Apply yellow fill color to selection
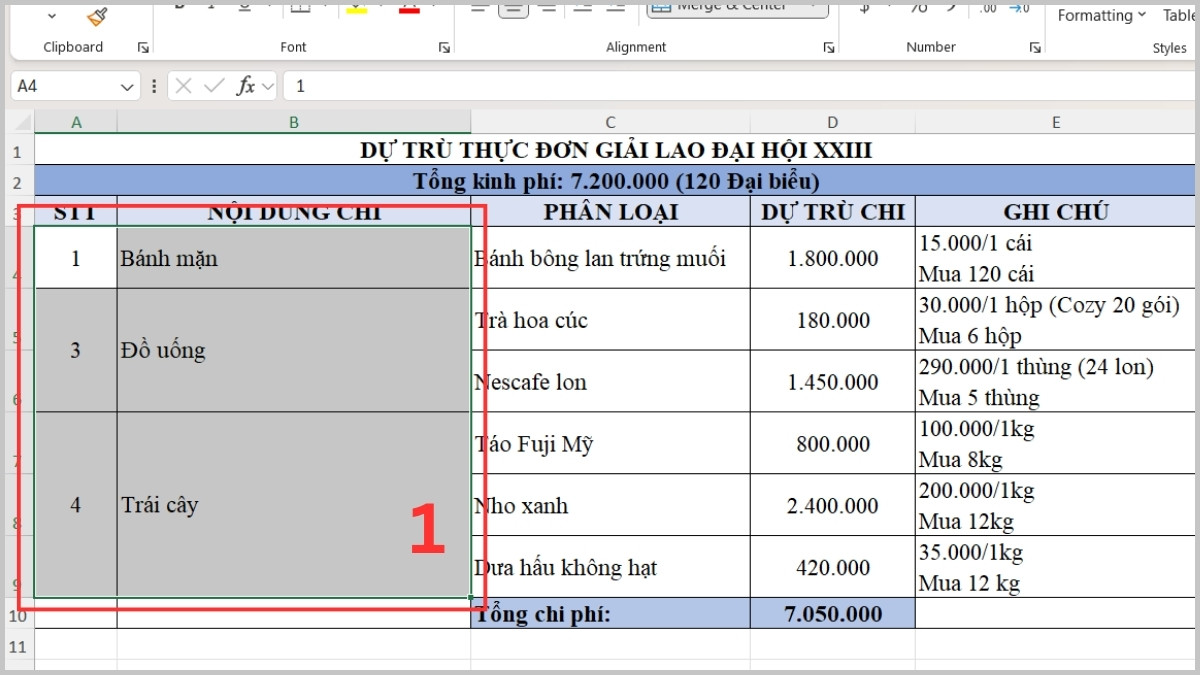The height and width of the screenshot is (675, 1200). pyautogui.click(x=355, y=8)
